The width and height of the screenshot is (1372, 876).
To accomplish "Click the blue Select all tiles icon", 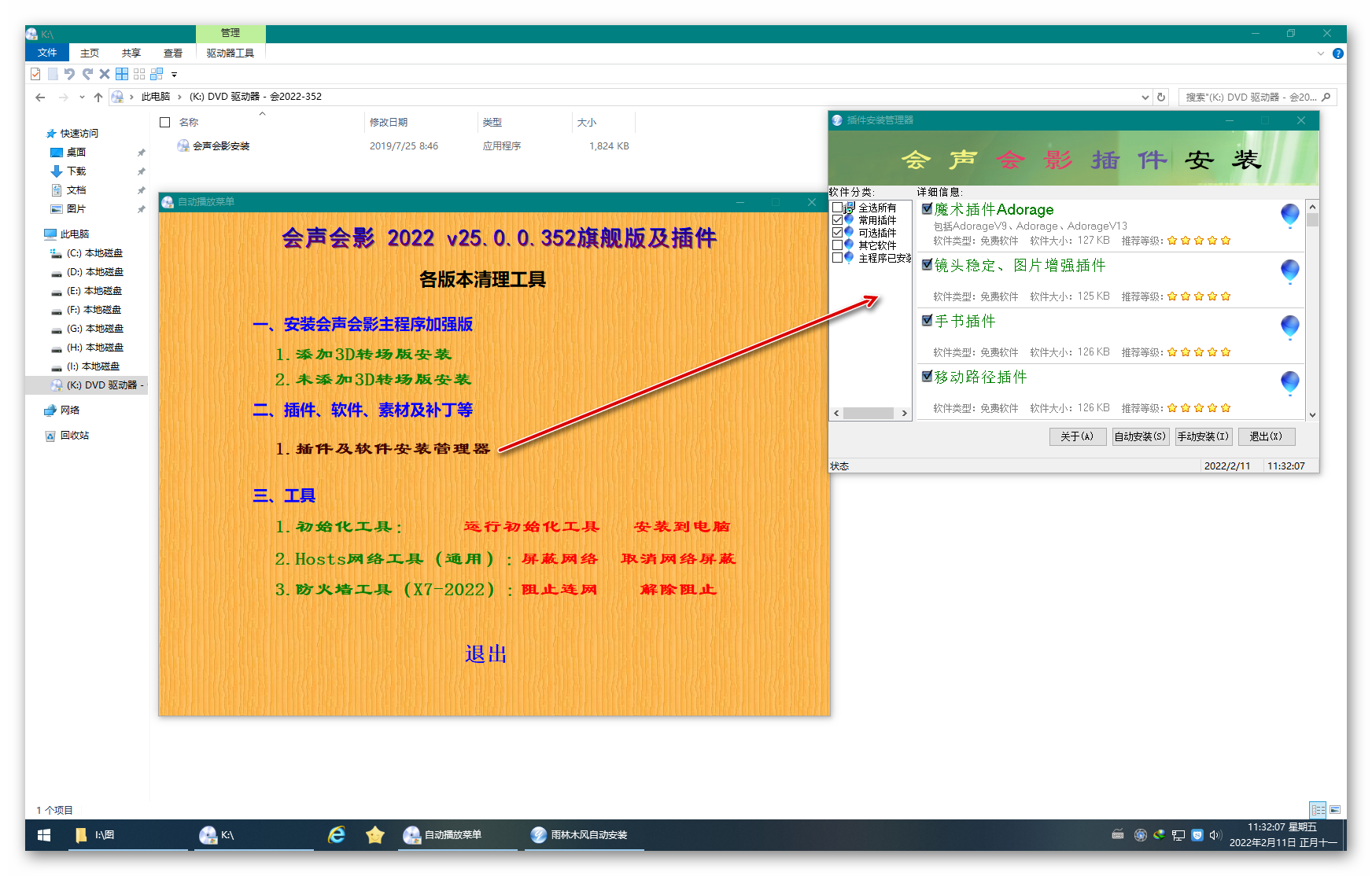I will point(122,74).
